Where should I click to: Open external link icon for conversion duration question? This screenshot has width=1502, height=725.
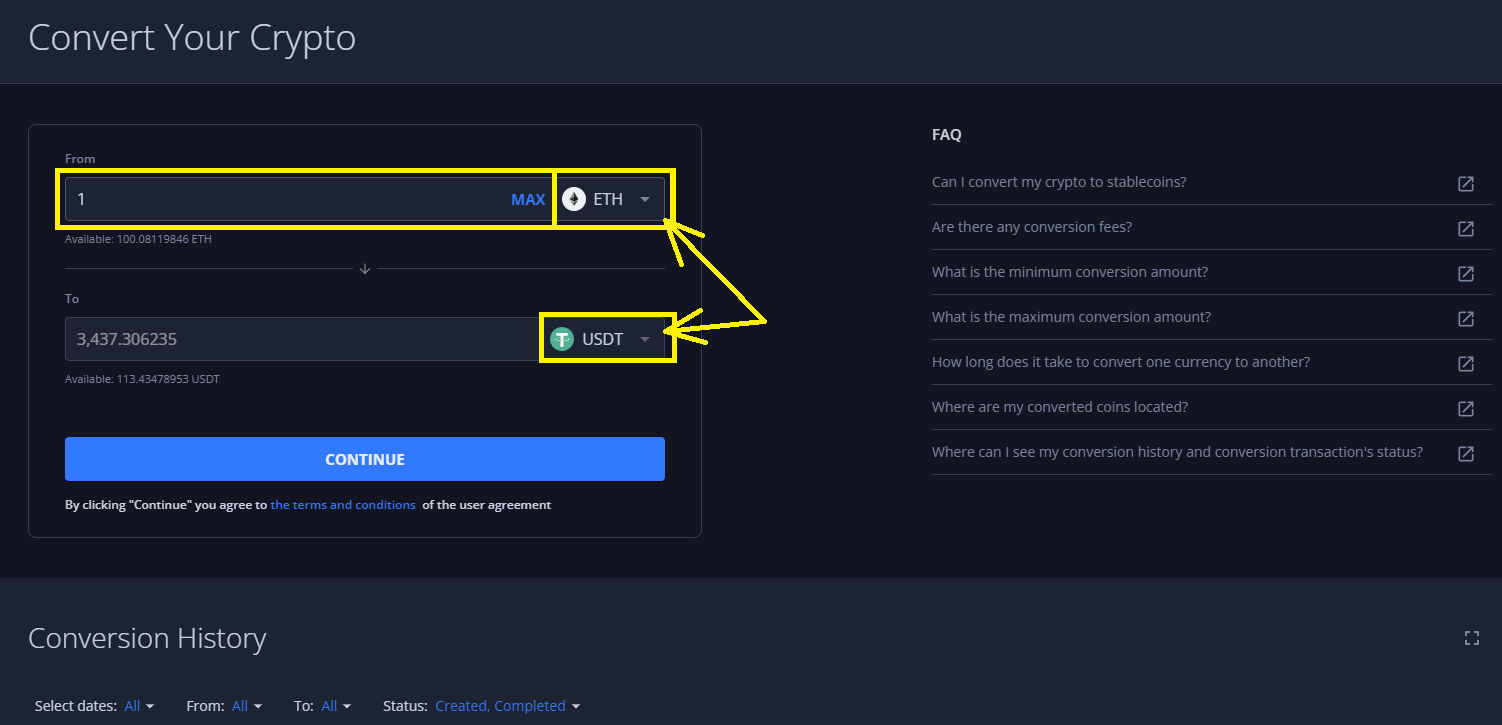point(1465,363)
